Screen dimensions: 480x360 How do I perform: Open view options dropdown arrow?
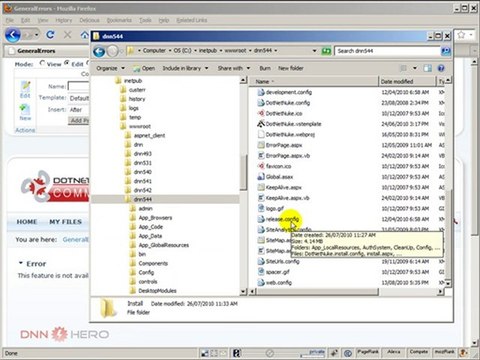[x=415, y=68]
